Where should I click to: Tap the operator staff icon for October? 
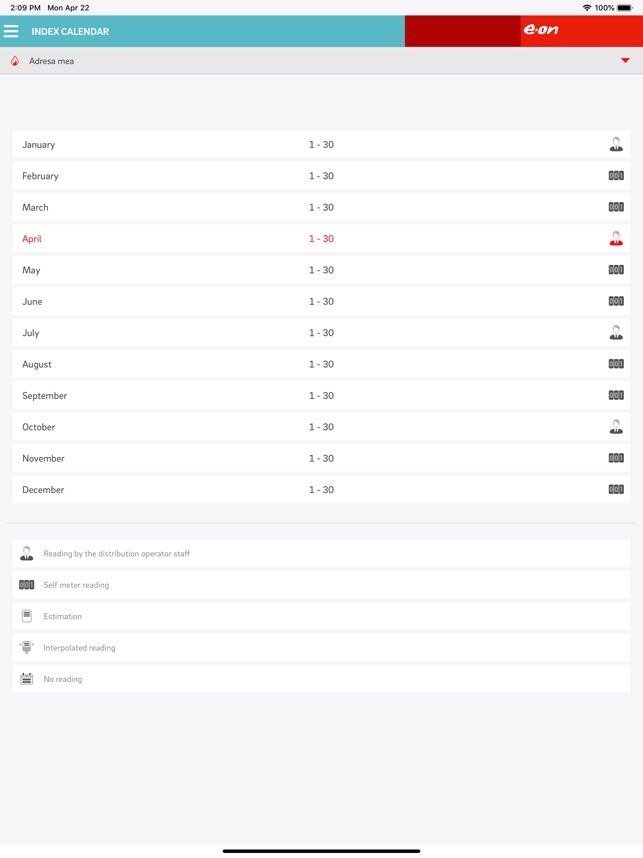coord(616,427)
